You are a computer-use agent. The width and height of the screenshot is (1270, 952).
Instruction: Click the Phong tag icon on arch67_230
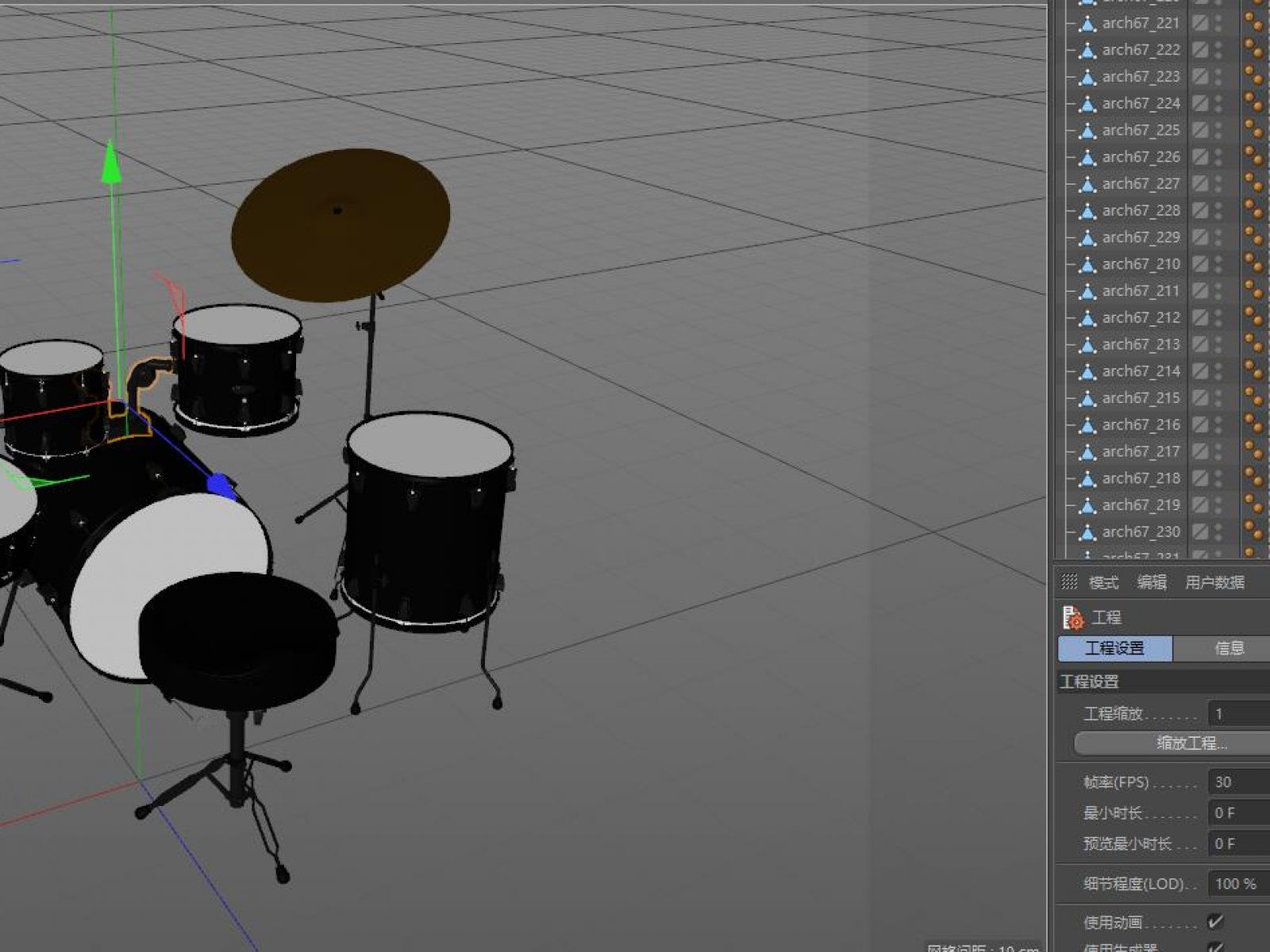tap(1254, 532)
